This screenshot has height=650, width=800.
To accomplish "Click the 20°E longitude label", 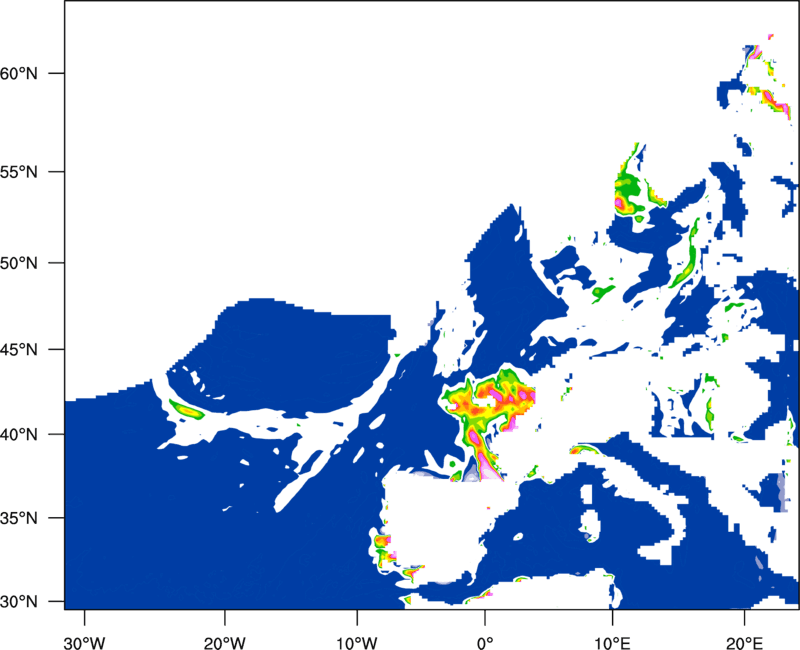I will click(744, 643).
